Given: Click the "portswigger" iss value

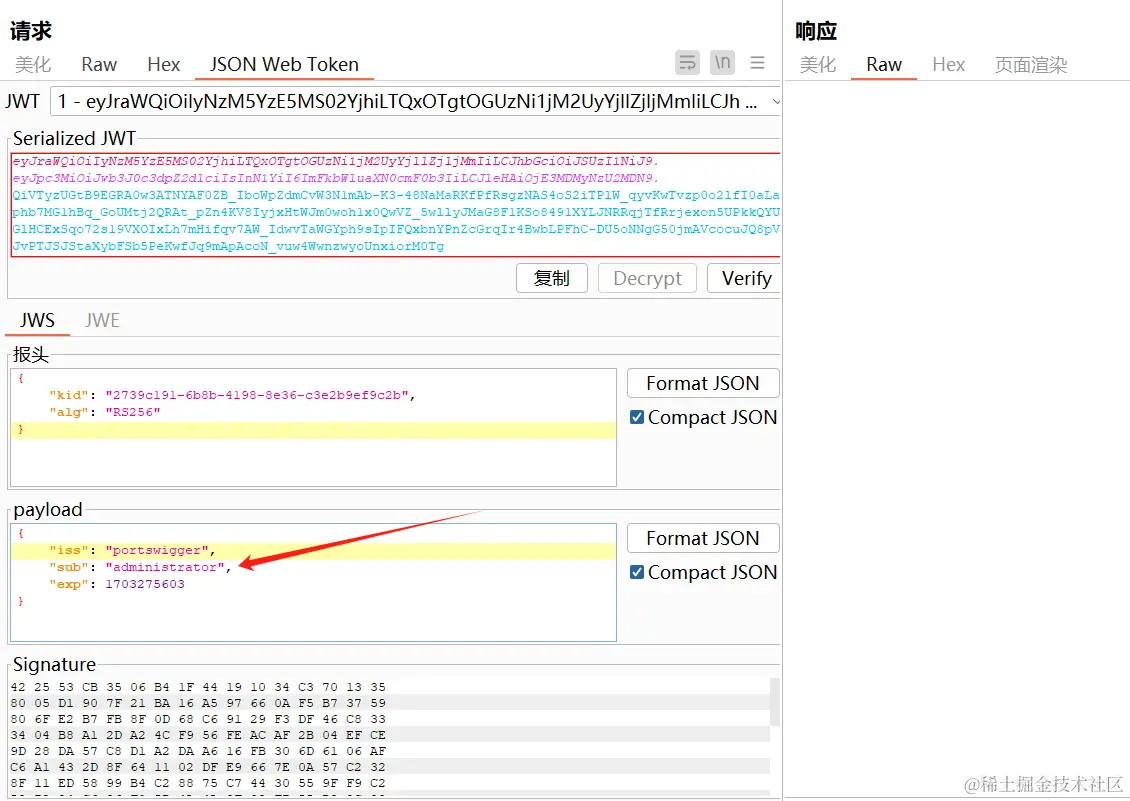Looking at the screenshot, I should pos(157,550).
